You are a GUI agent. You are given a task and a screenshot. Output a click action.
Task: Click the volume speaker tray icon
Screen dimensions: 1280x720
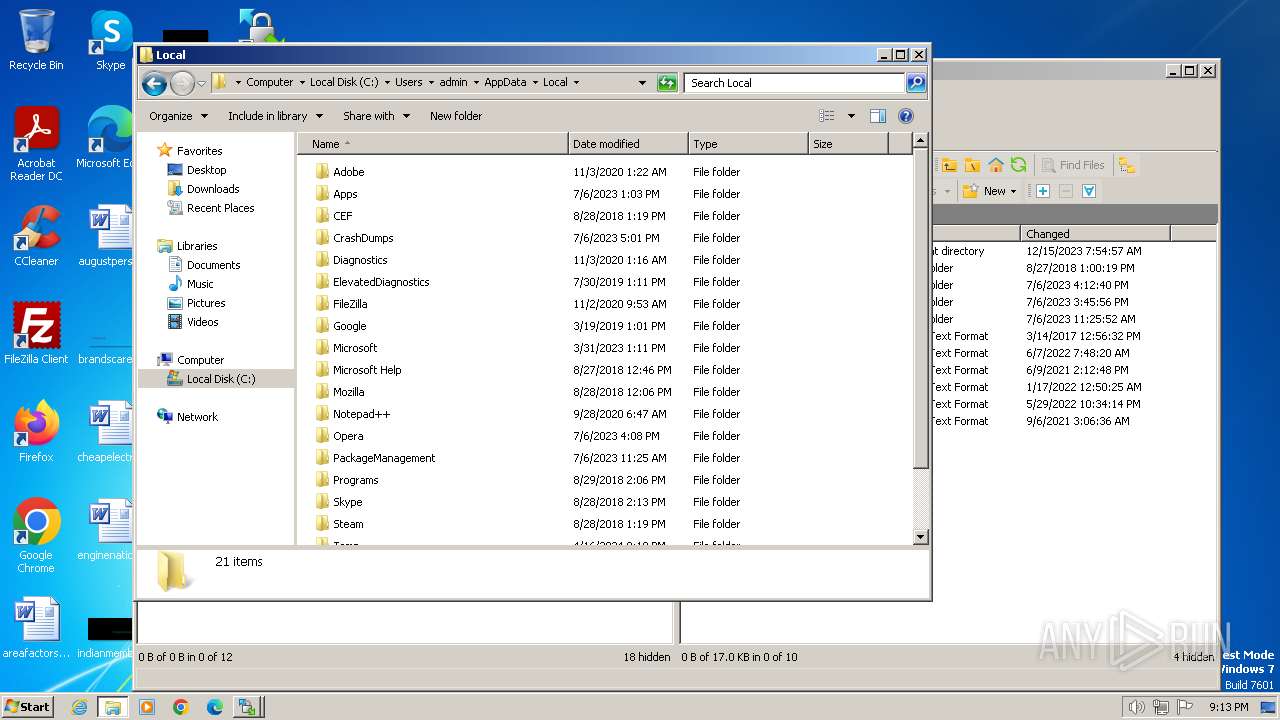1136,707
